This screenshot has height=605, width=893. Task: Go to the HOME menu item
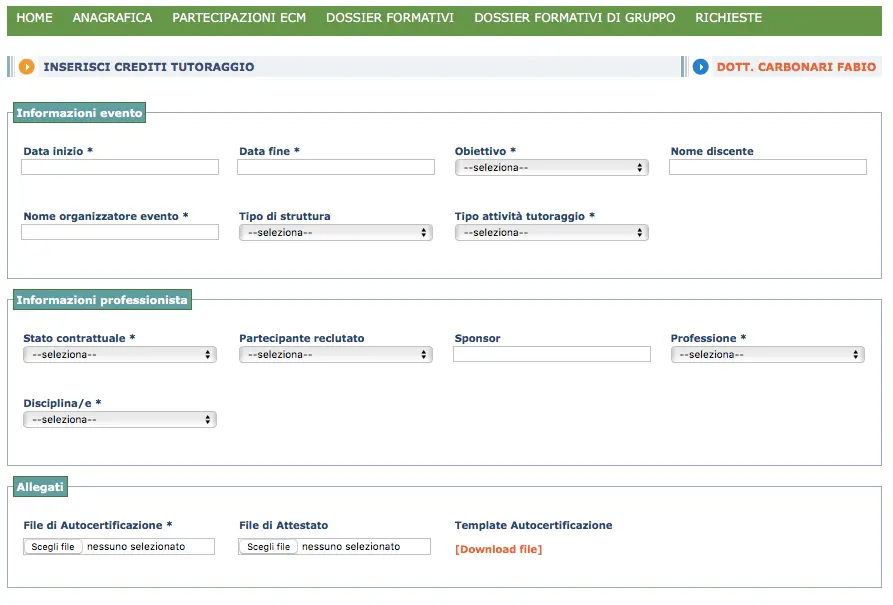[x=34, y=18]
